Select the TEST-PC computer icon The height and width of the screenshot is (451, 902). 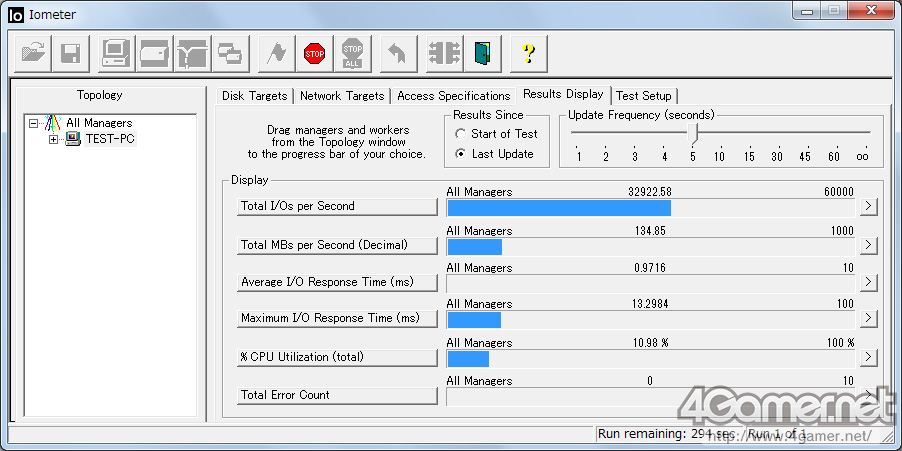[73, 139]
